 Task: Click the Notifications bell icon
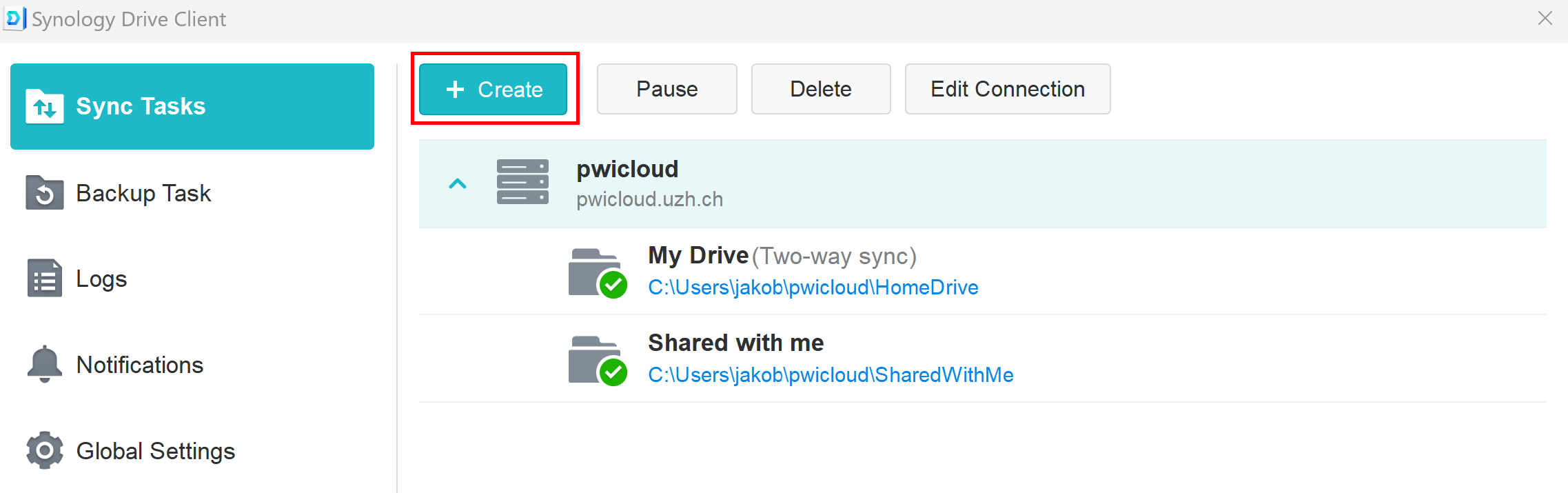tap(45, 364)
